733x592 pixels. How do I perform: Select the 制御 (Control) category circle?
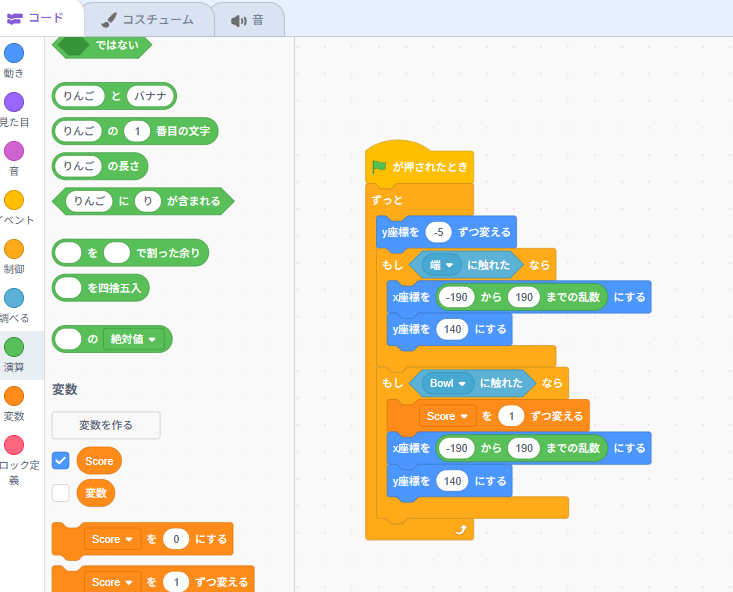[14, 249]
